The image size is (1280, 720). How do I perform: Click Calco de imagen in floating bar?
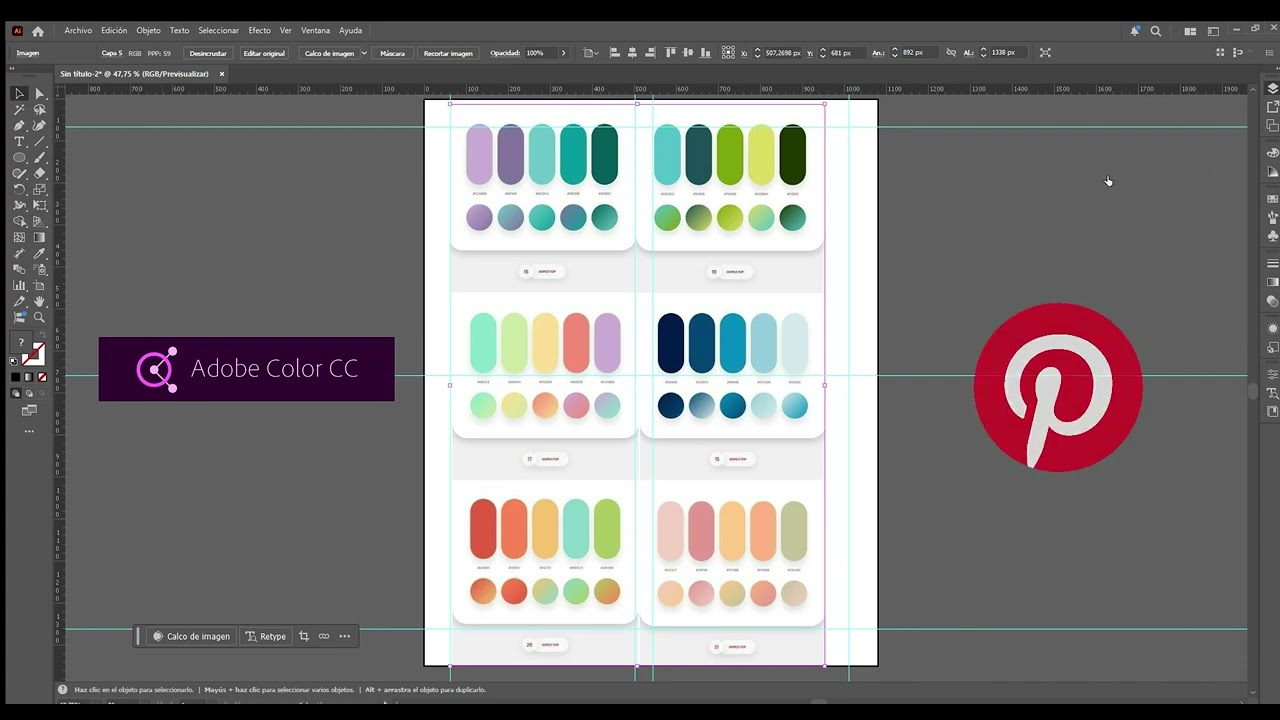click(191, 636)
